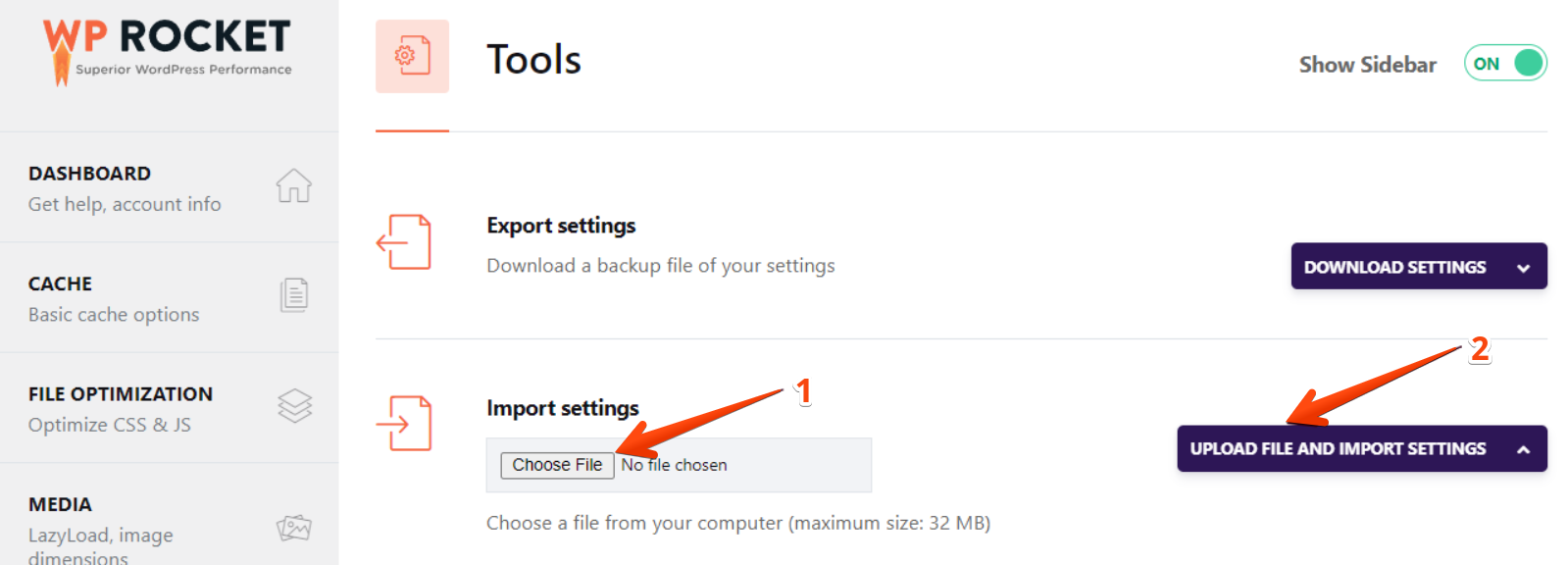This screenshot has width=1568, height=565.
Task: Expand the Download Settings chevron
Action: pyautogui.click(x=1523, y=268)
